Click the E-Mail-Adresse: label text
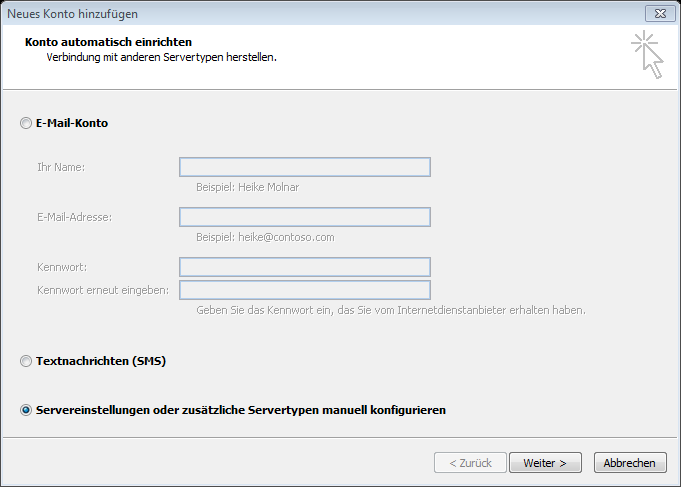 74,217
